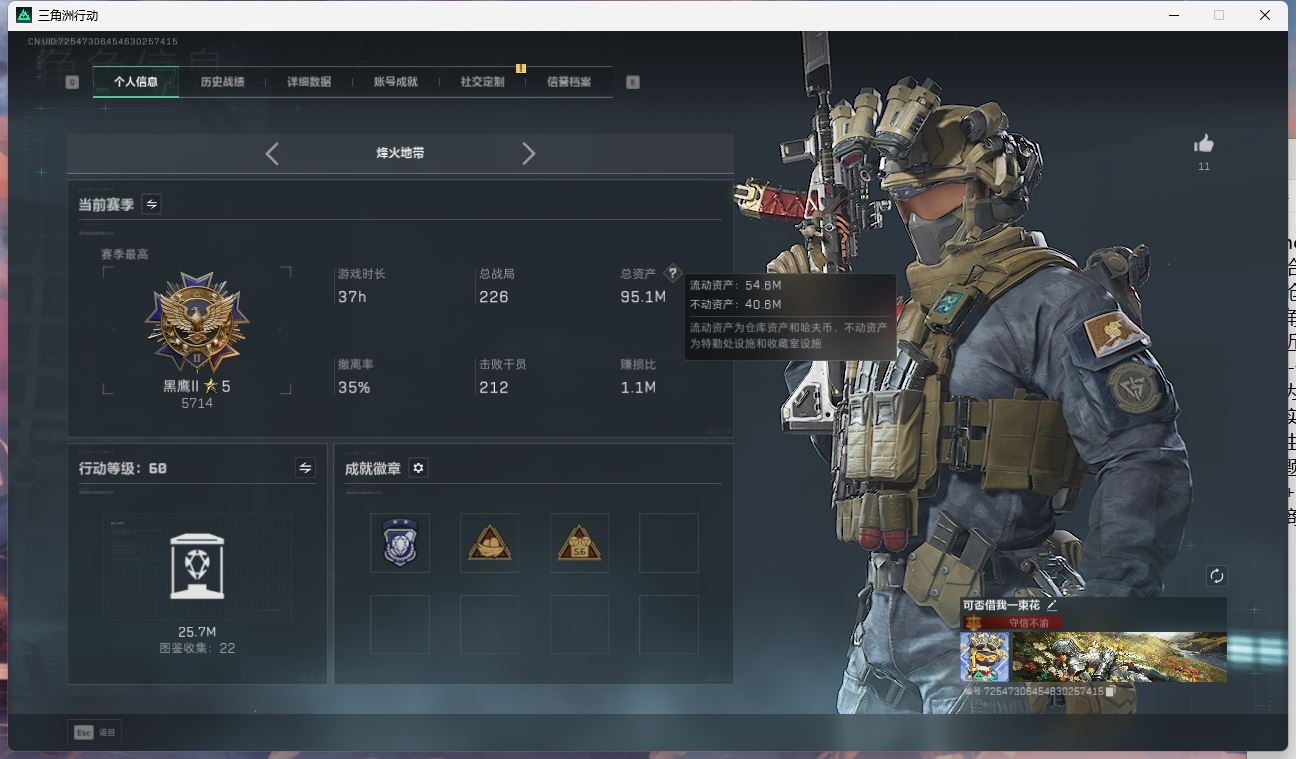
Task: Copy the player ID using copy icon
Action: [x=1110, y=691]
